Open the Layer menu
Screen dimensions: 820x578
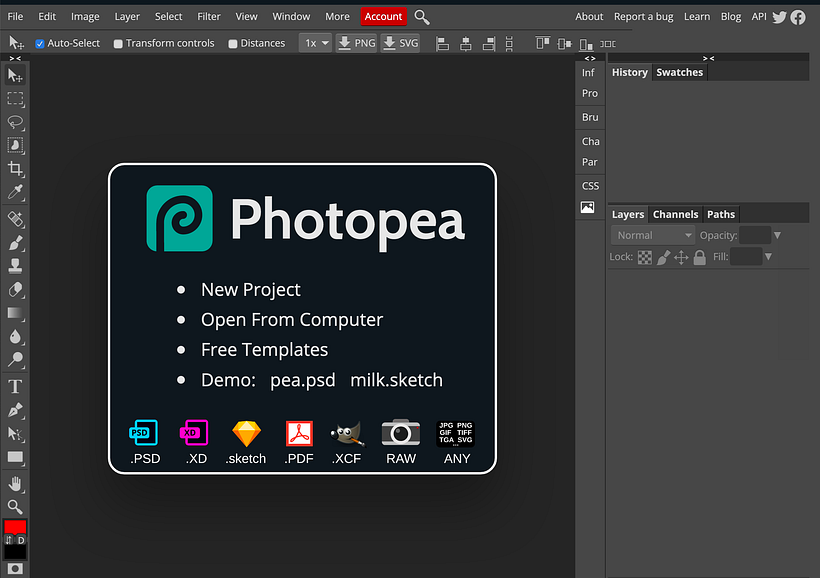pyautogui.click(x=127, y=17)
